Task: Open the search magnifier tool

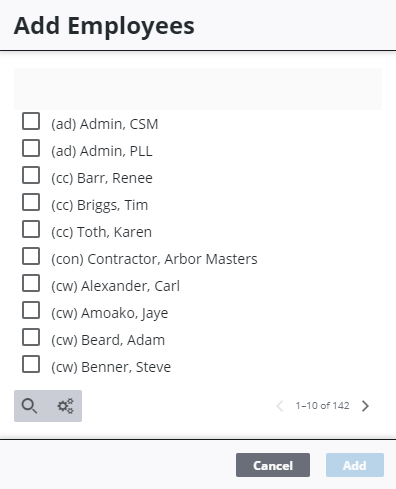Action: tap(29, 406)
